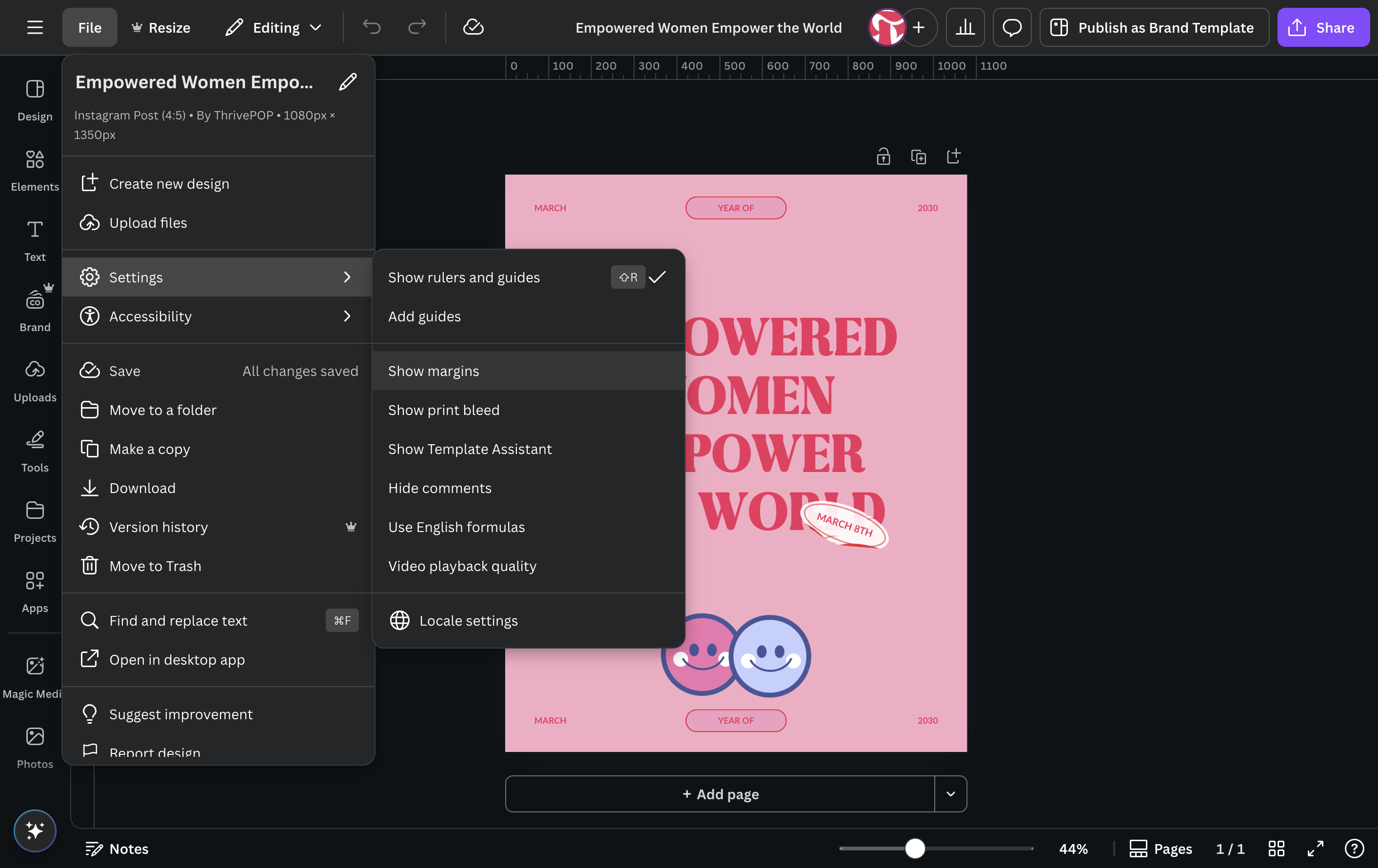Open the Elements sidebar panel
Image resolution: width=1378 pixels, height=868 pixels.
[35, 171]
